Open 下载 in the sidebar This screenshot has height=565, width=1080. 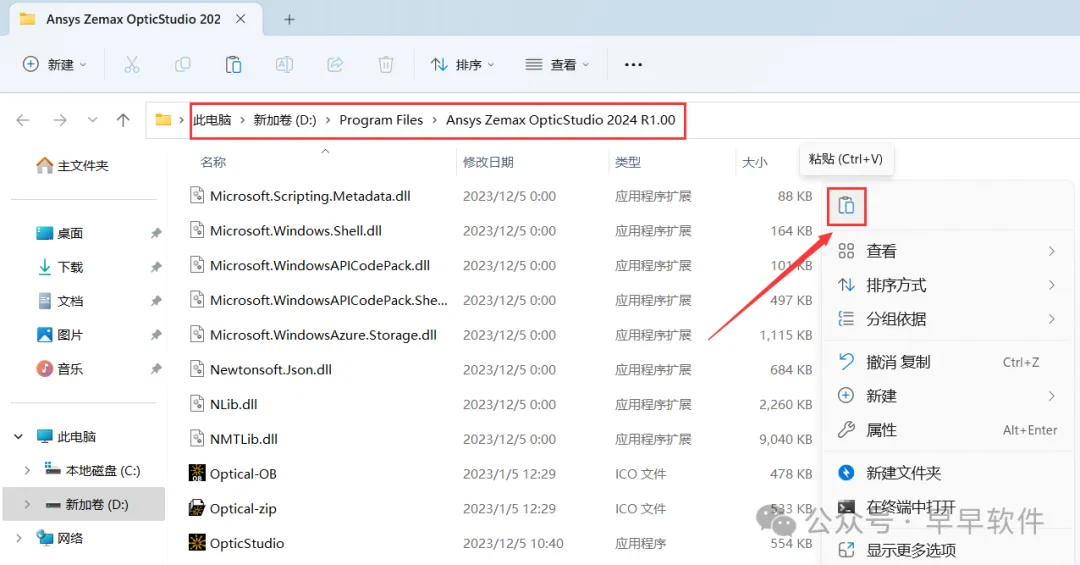tap(59, 267)
